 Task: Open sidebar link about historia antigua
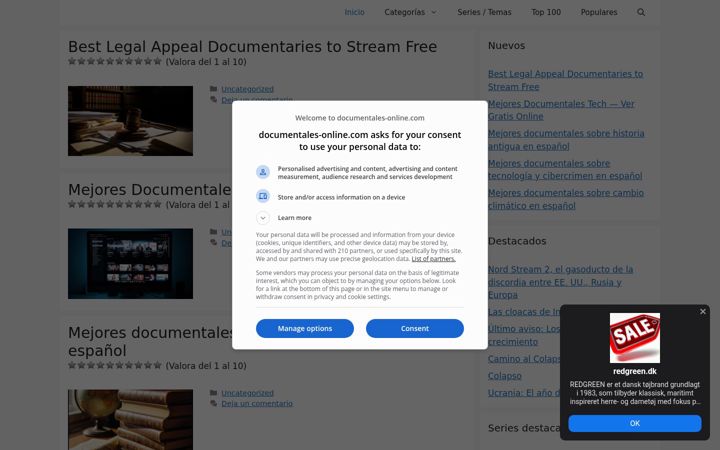(566, 140)
